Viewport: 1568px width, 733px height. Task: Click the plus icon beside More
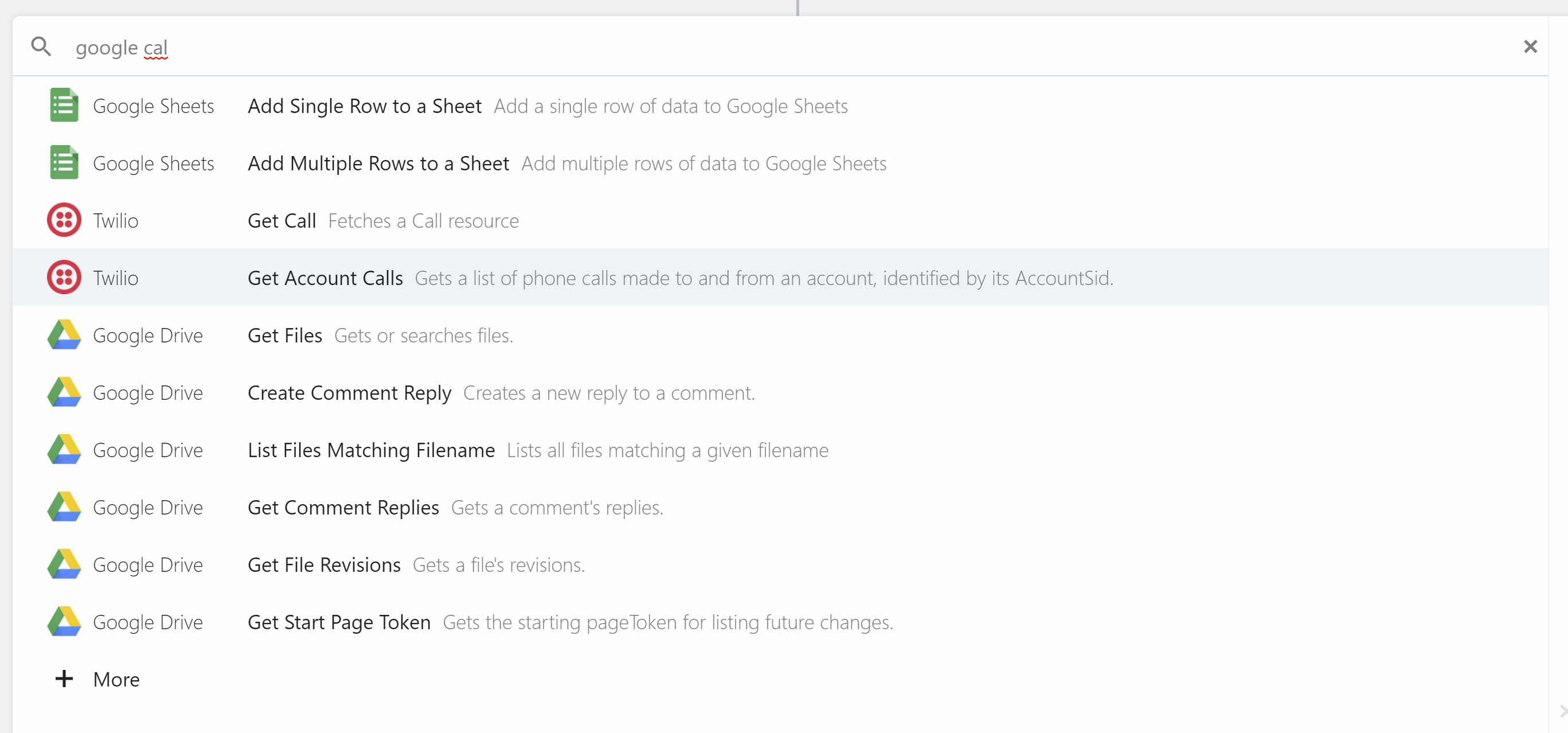point(64,679)
